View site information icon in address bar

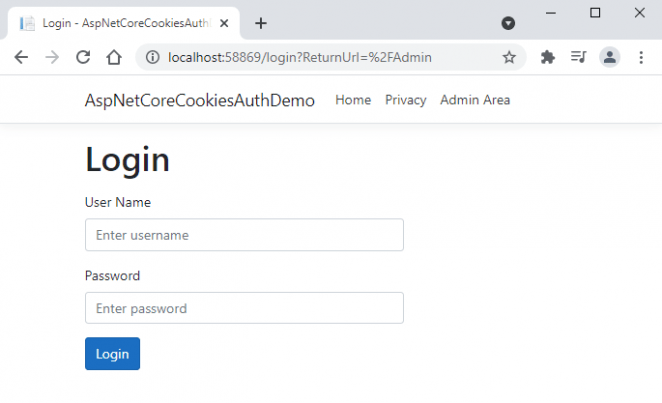click(x=152, y=57)
